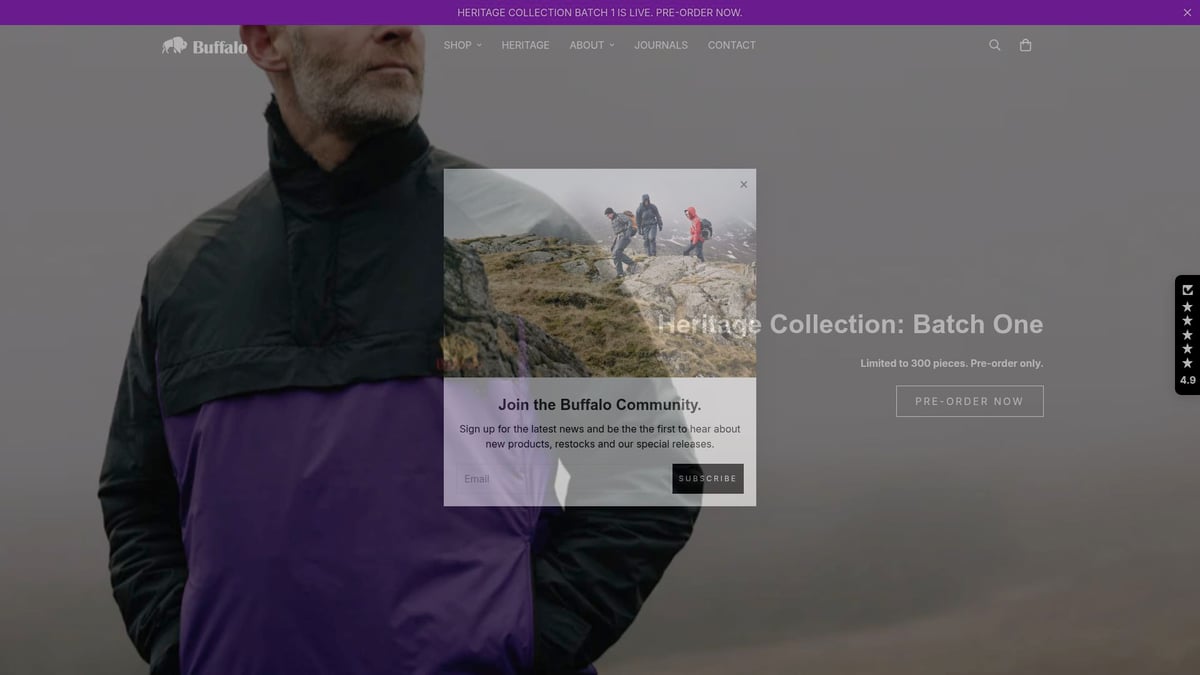This screenshot has height=675, width=1200.
Task: Open the shopping bag cart icon
Action: click(x=1025, y=45)
